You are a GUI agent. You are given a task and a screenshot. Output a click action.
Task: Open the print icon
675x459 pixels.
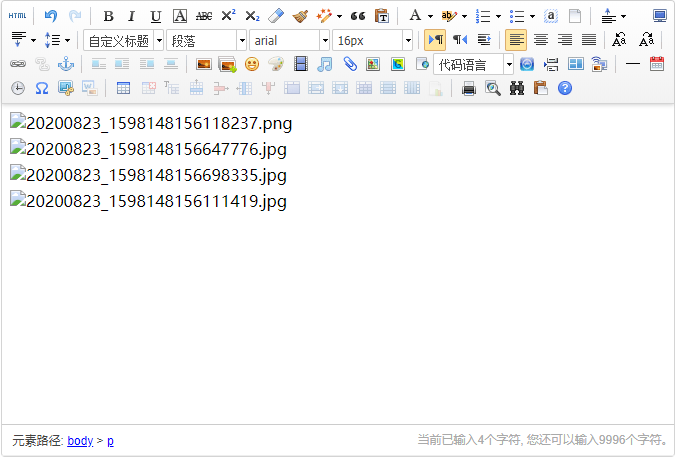[x=469, y=88]
